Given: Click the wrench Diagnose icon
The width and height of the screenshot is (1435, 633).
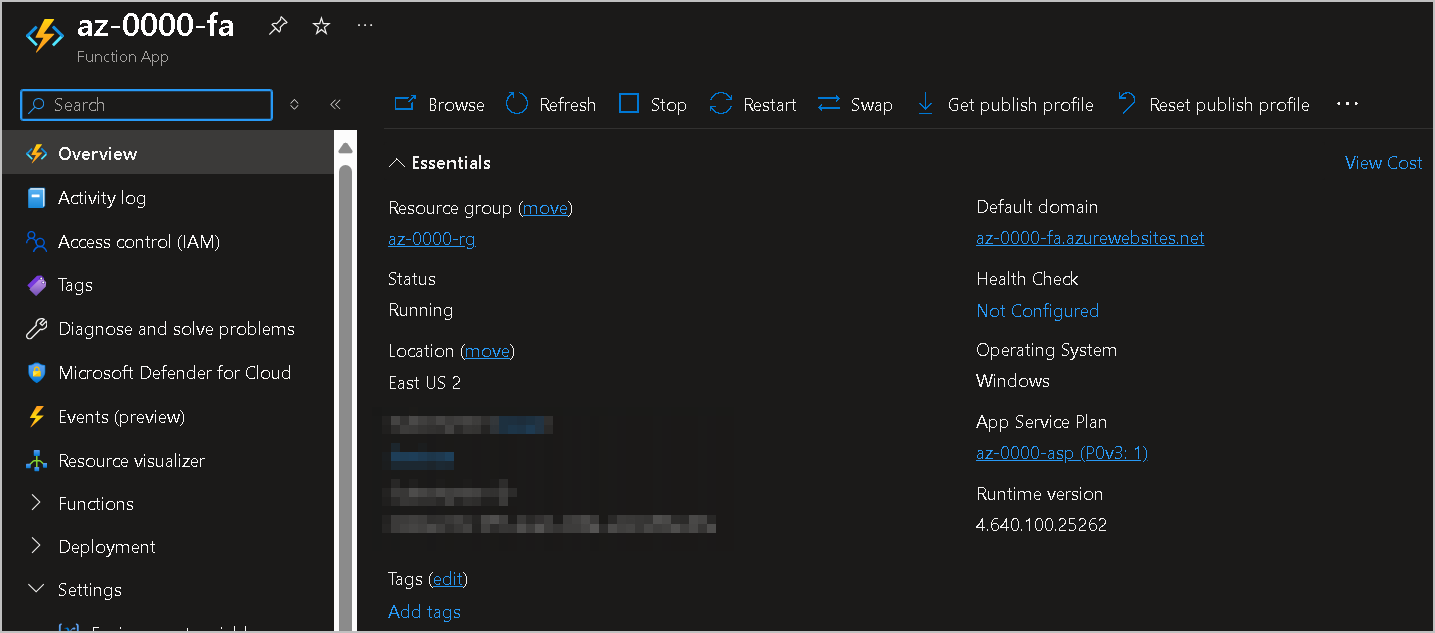Looking at the screenshot, I should [x=37, y=329].
